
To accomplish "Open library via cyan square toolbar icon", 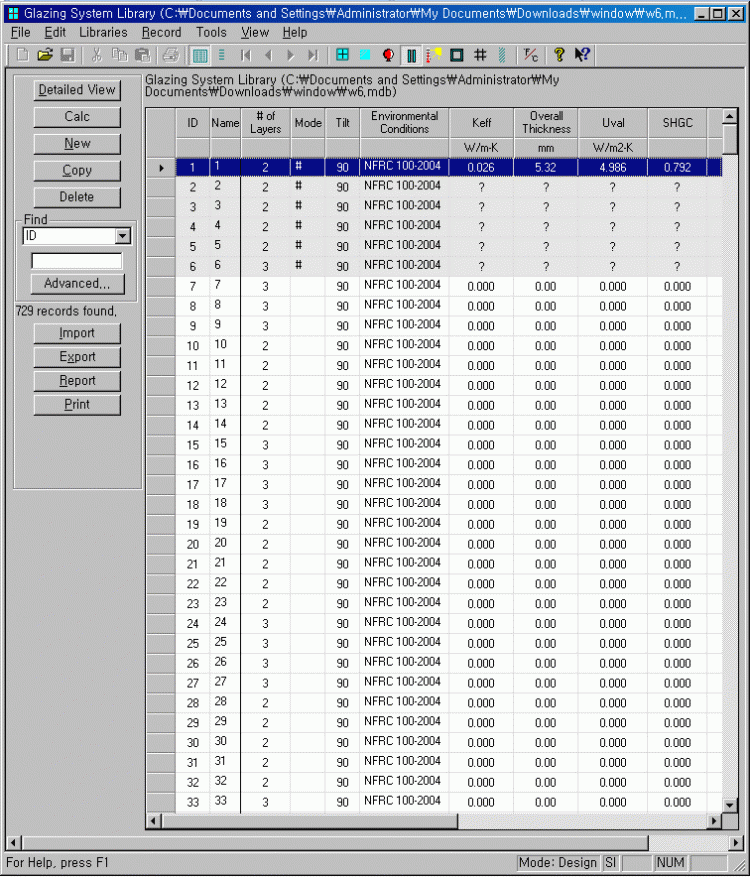I will coord(365,55).
